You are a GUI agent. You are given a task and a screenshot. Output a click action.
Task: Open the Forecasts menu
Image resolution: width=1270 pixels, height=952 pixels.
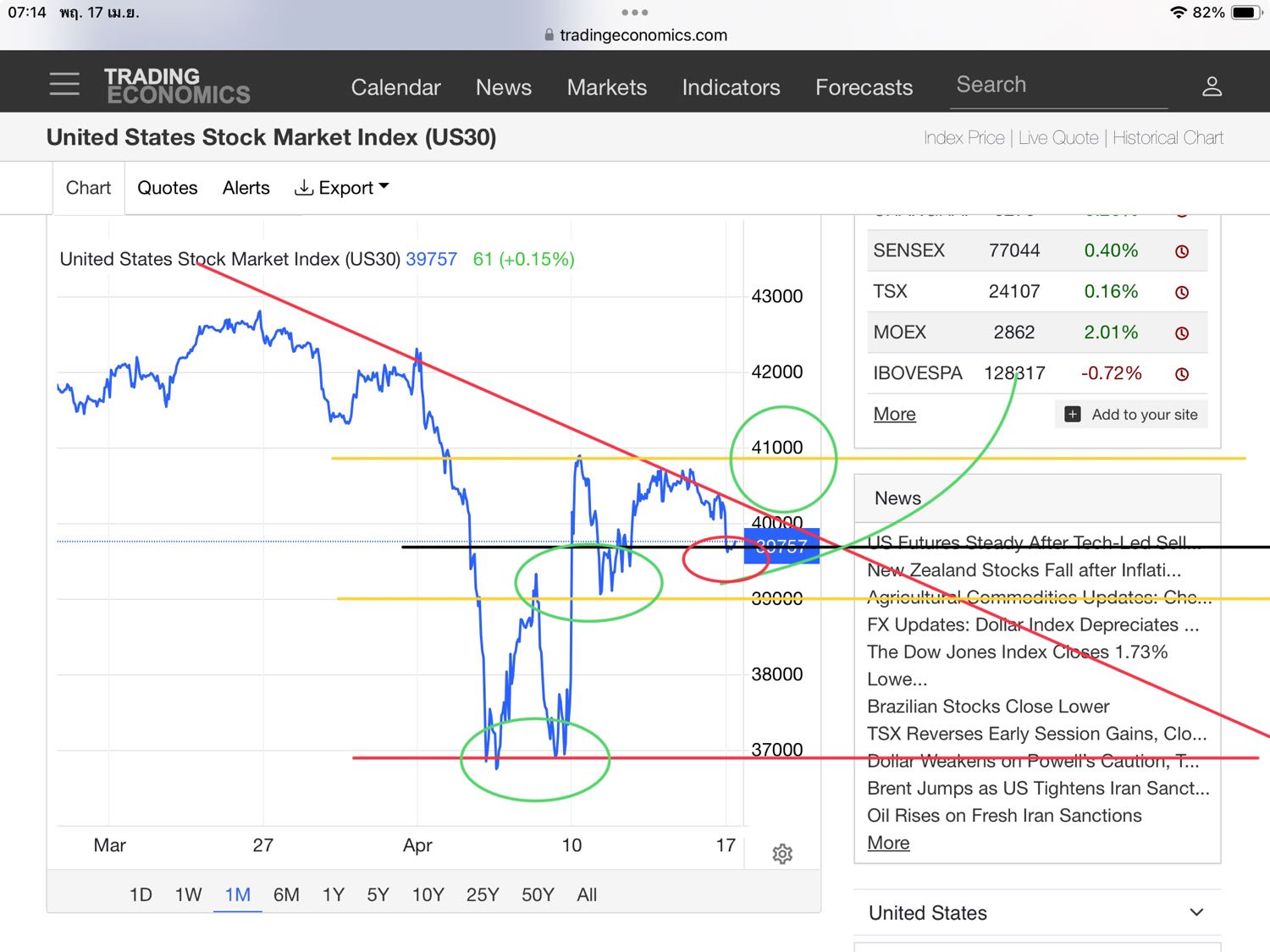point(864,87)
